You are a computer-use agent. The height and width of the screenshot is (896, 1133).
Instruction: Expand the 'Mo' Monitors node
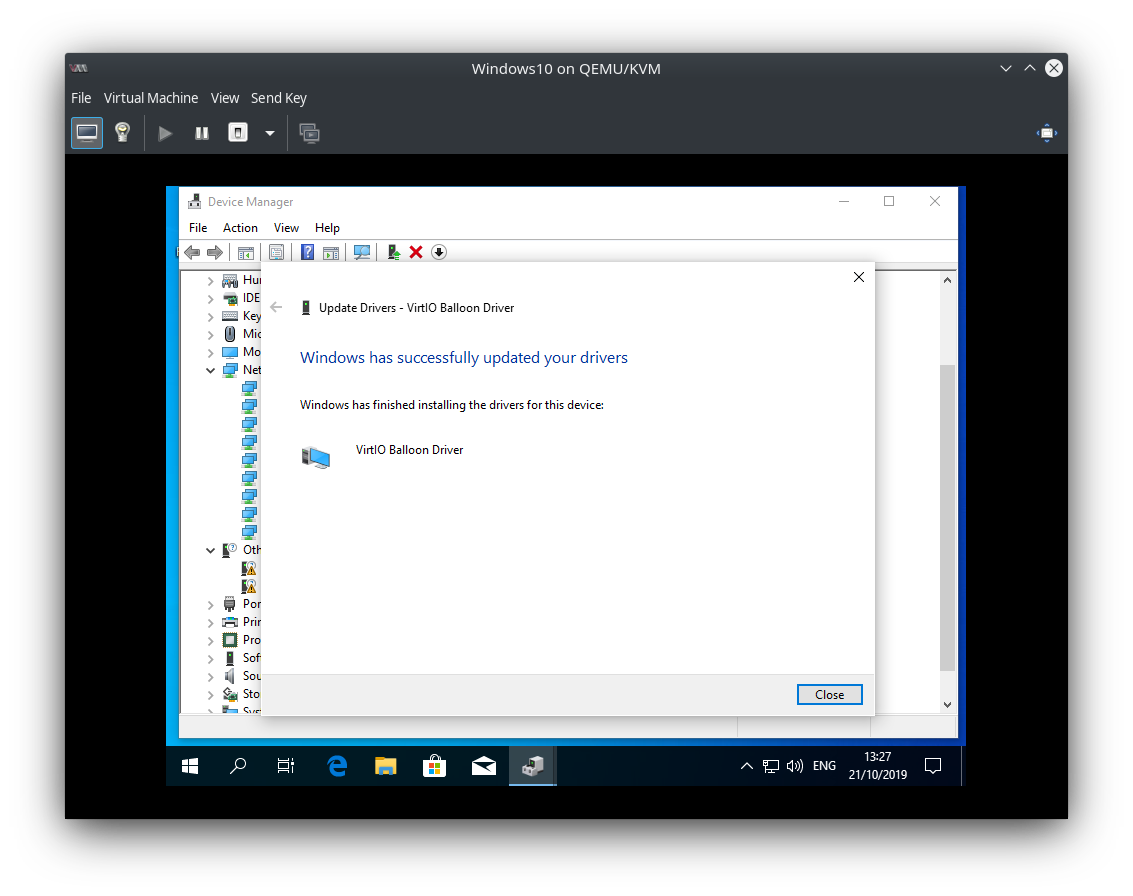pyautogui.click(x=210, y=353)
